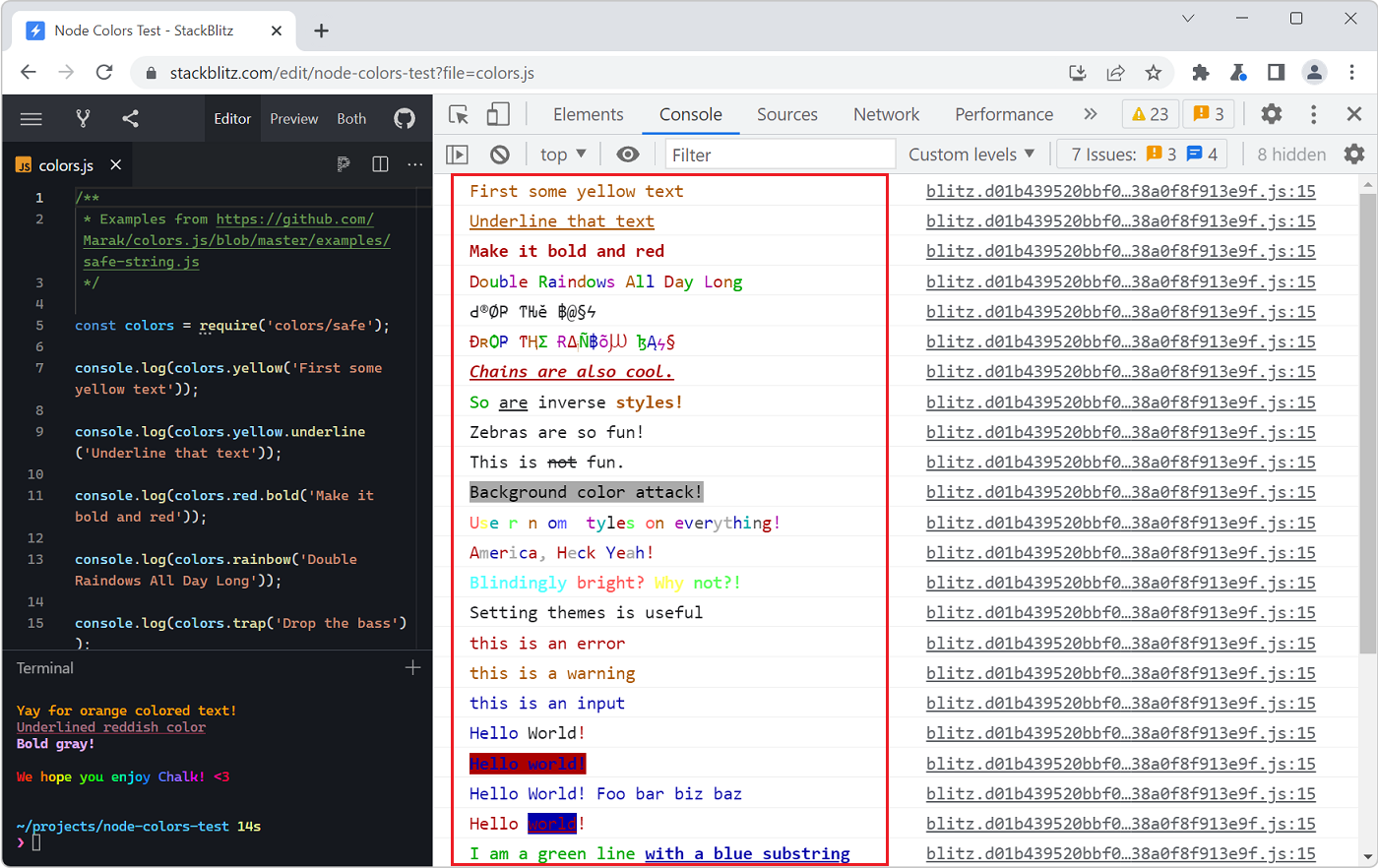The height and width of the screenshot is (868, 1378).
Task: Click the console Filter input field
Action: [x=780, y=154]
